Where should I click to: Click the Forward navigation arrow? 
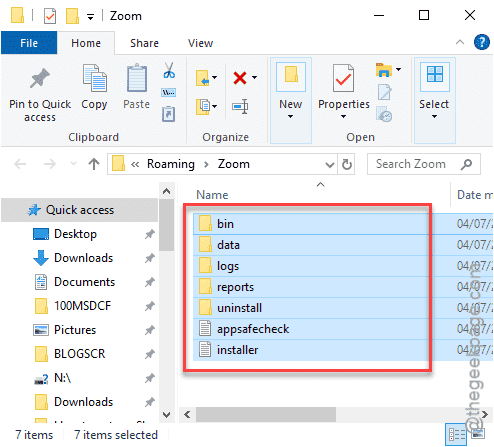tap(50, 164)
